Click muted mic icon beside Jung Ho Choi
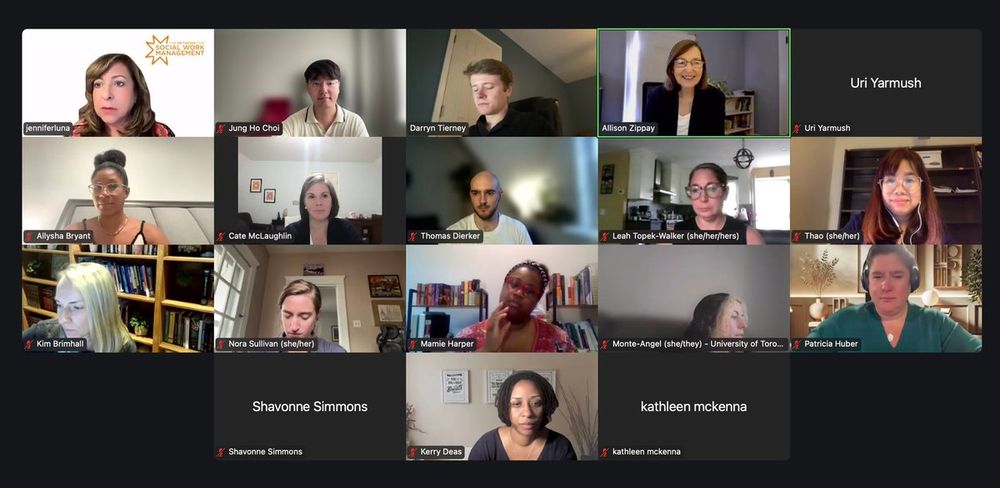Viewport: 1000px width, 488px height. (222, 128)
